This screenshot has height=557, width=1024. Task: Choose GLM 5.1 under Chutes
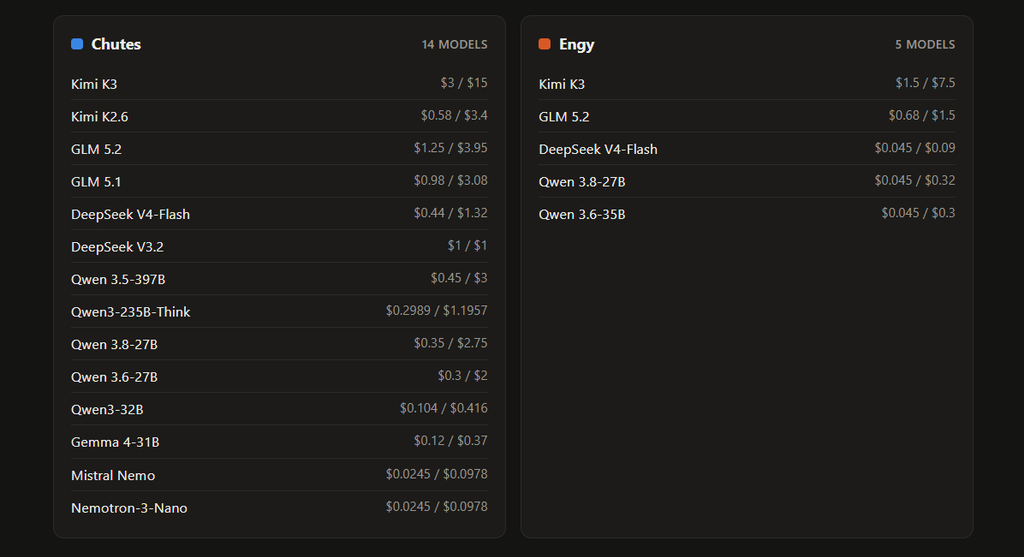point(280,182)
